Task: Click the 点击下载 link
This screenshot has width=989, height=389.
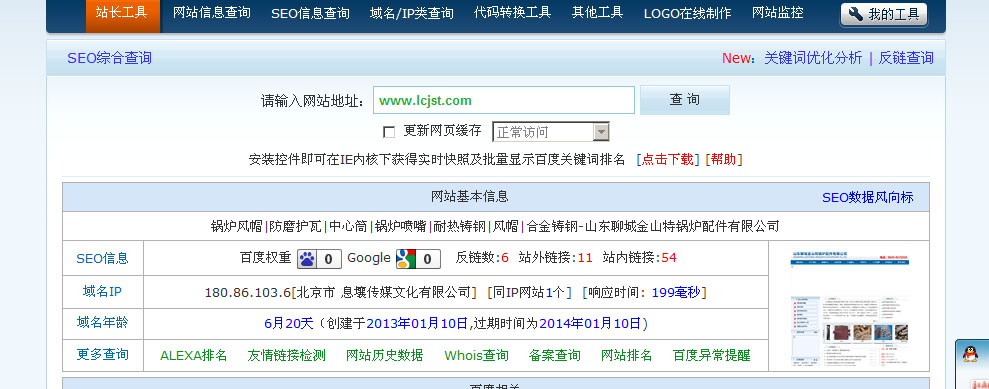Action: (667, 160)
